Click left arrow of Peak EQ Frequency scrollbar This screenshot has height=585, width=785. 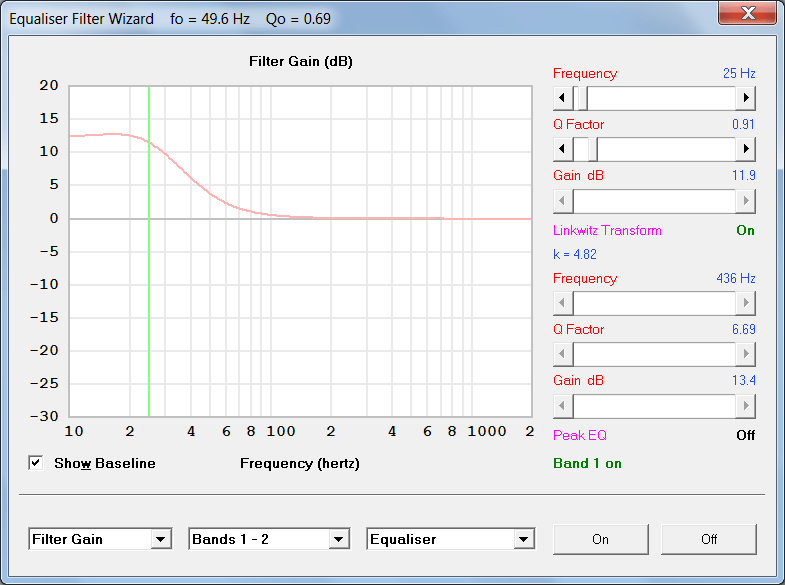(x=563, y=303)
